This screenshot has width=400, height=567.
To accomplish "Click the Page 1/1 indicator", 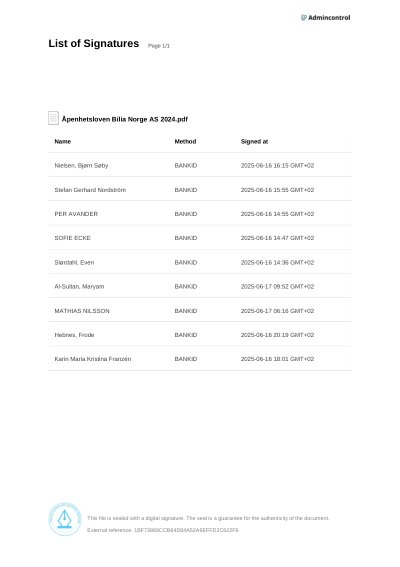I will pyautogui.click(x=159, y=46).
